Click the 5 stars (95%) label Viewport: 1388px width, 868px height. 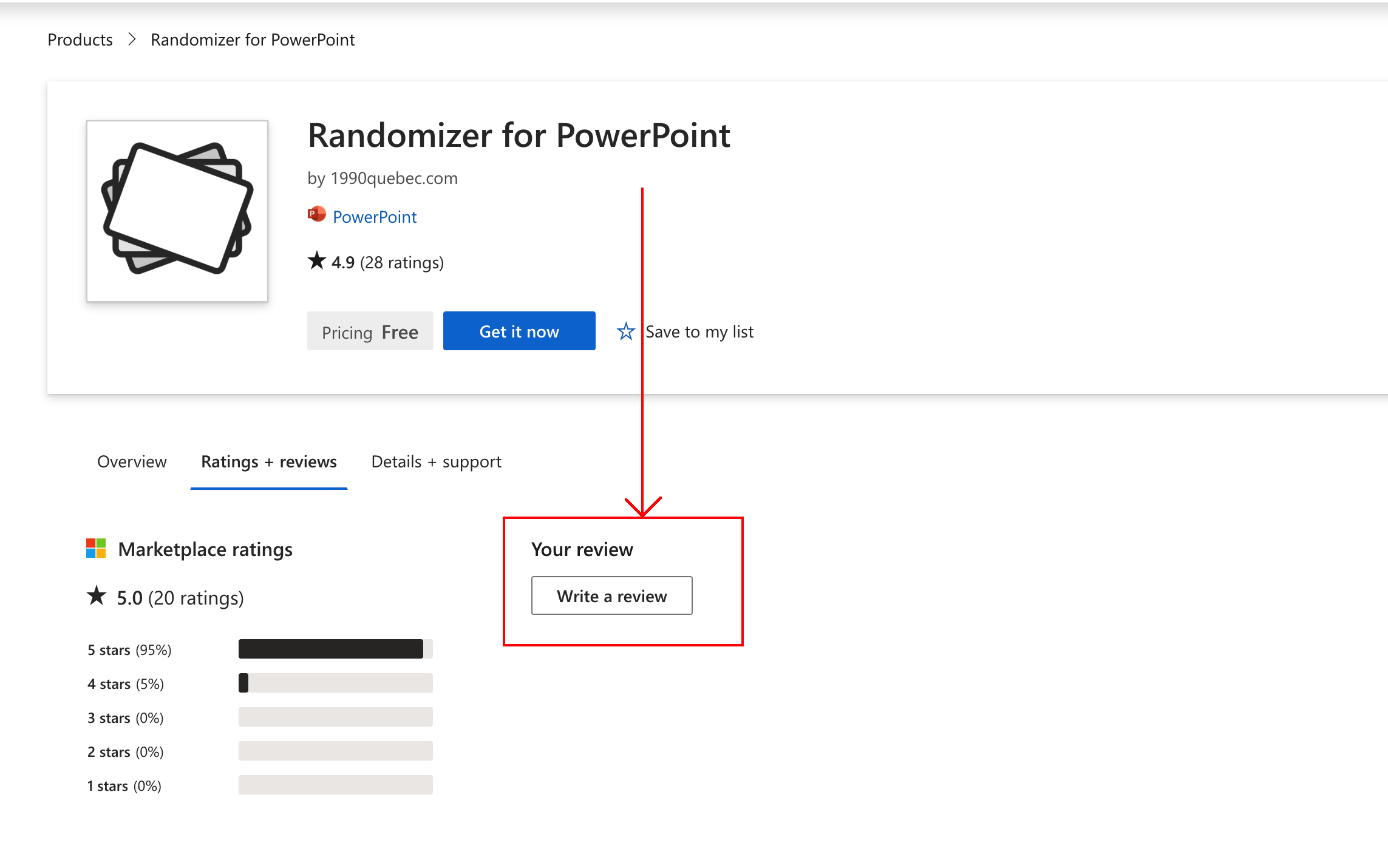129,650
